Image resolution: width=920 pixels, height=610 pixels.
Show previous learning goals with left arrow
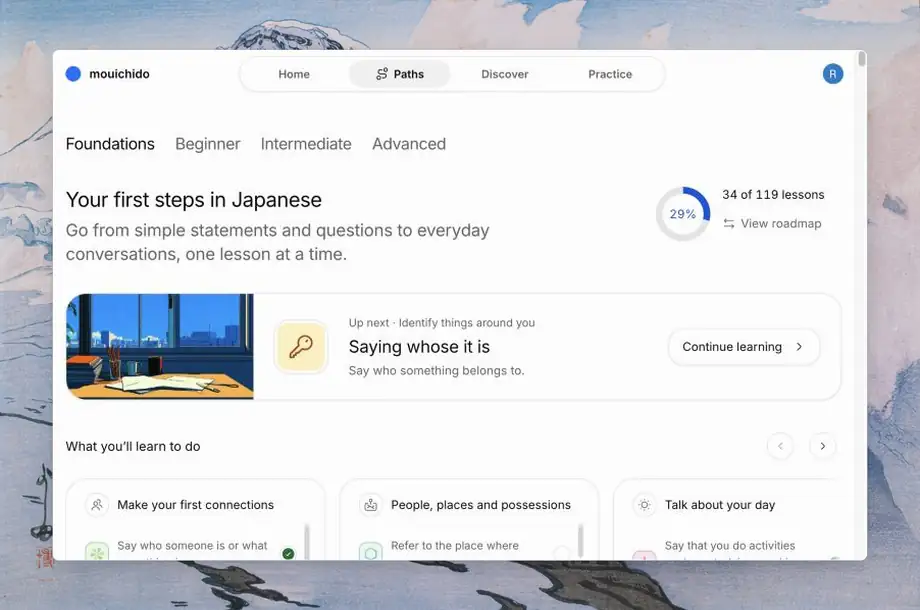(x=780, y=446)
